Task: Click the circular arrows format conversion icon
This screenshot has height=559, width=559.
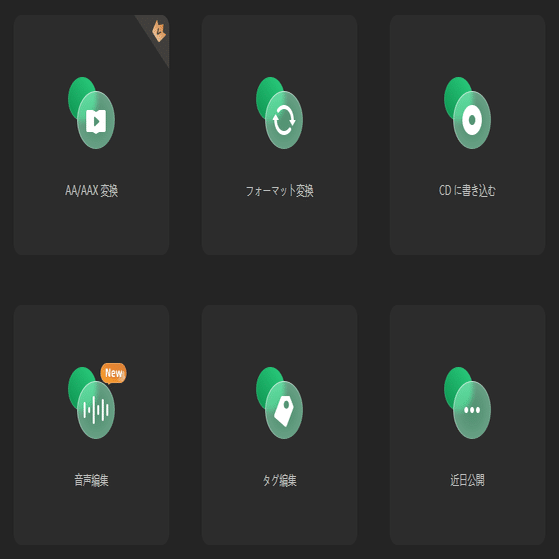Action: [x=280, y=113]
